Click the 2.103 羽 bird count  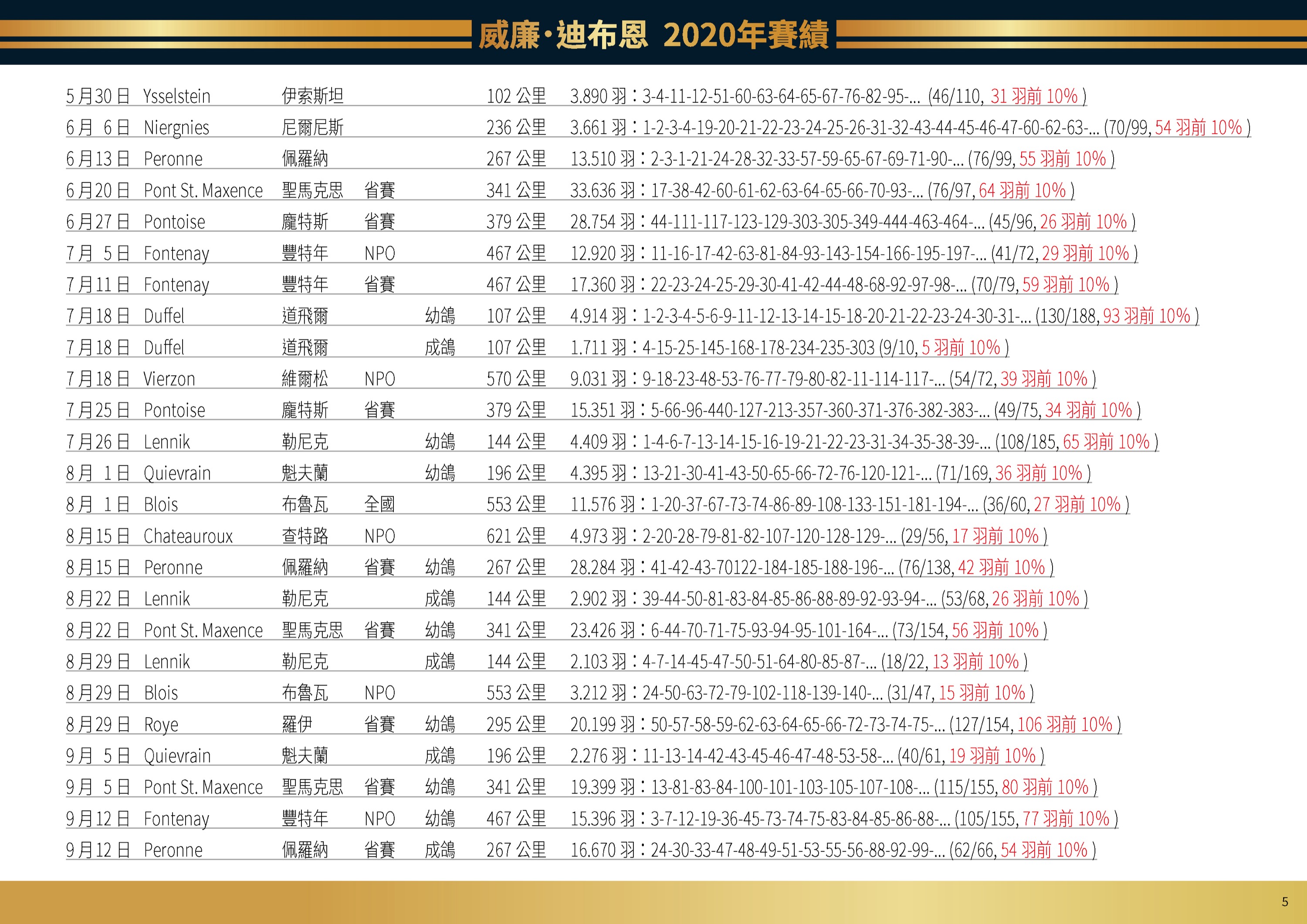click(x=599, y=662)
